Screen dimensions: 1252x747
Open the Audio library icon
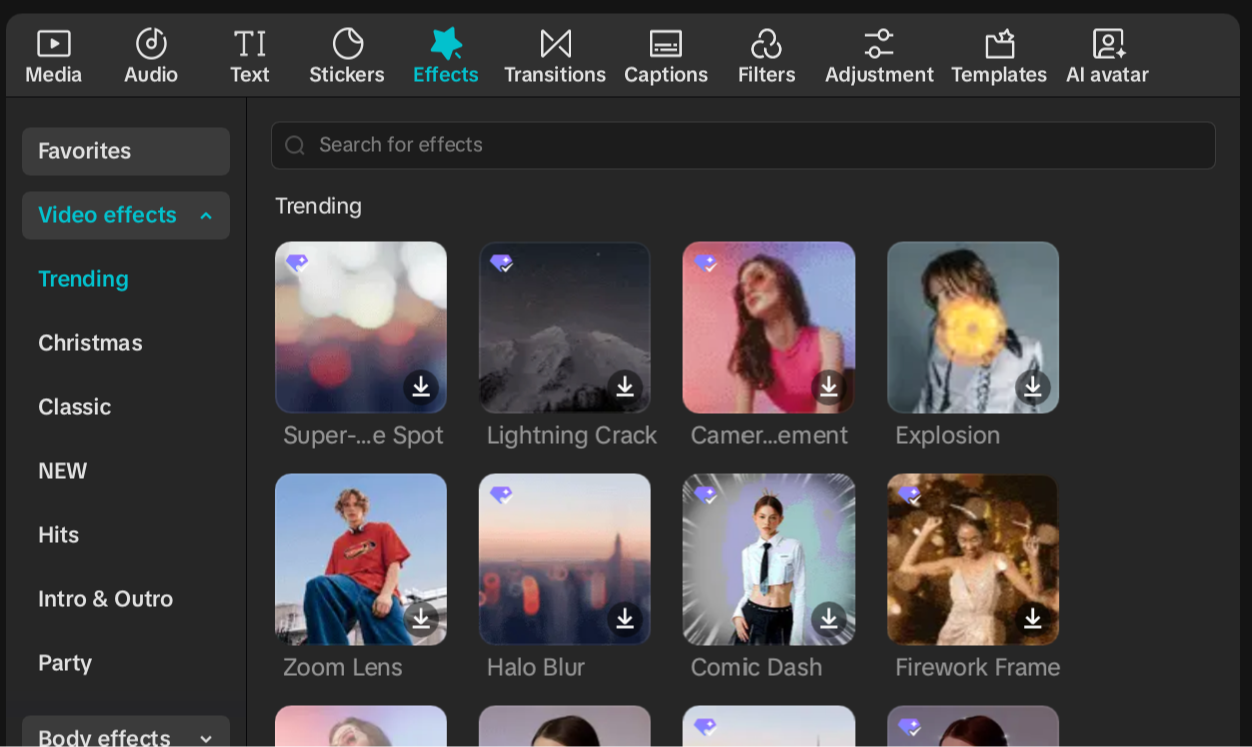pos(151,44)
